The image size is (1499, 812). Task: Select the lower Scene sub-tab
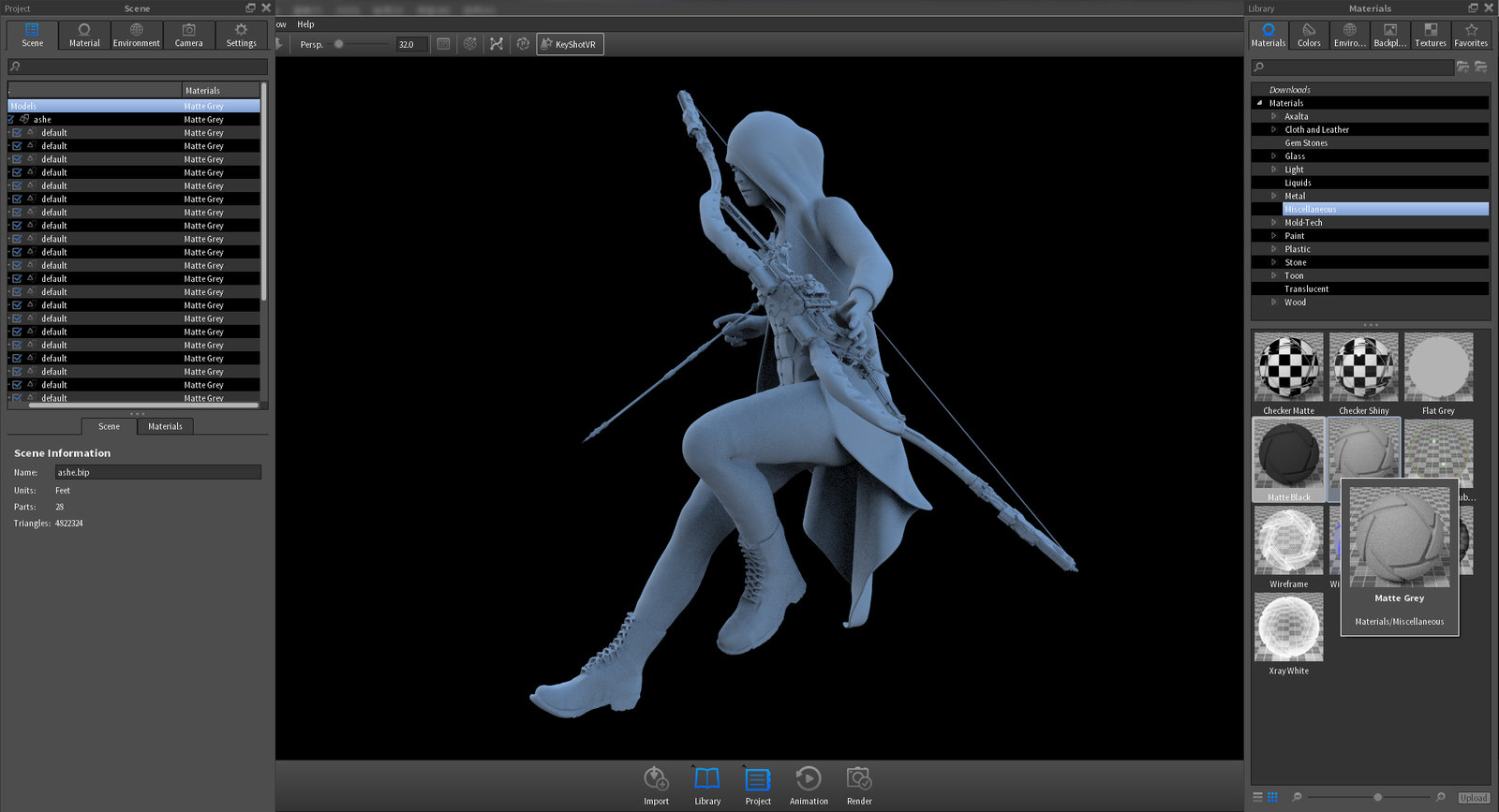(x=109, y=426)
